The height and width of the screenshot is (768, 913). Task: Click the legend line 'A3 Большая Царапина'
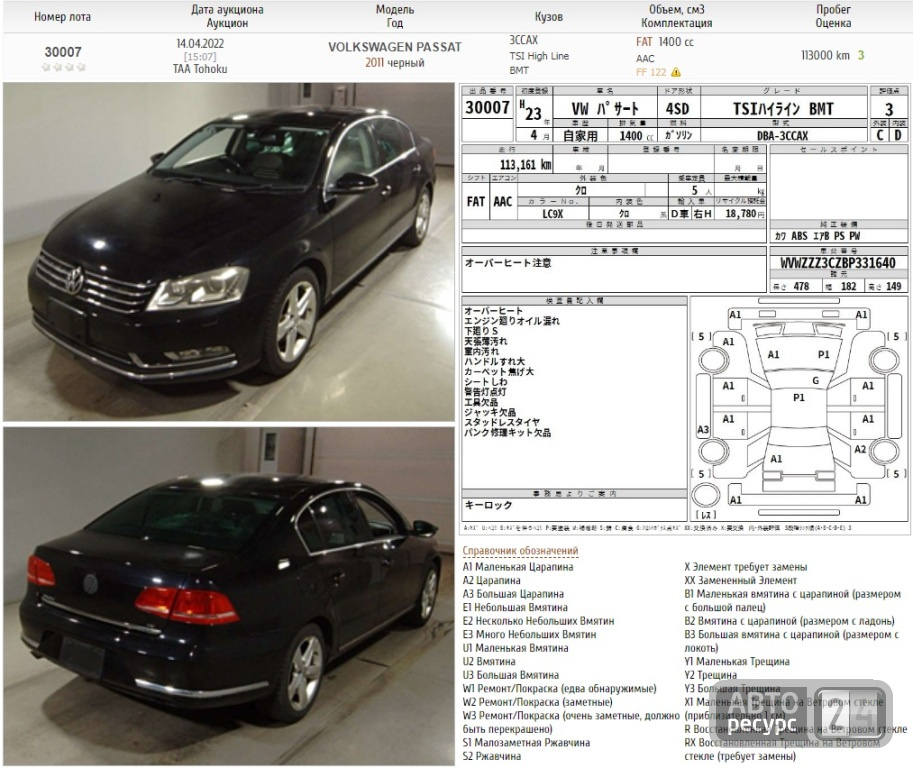(513, 594)
